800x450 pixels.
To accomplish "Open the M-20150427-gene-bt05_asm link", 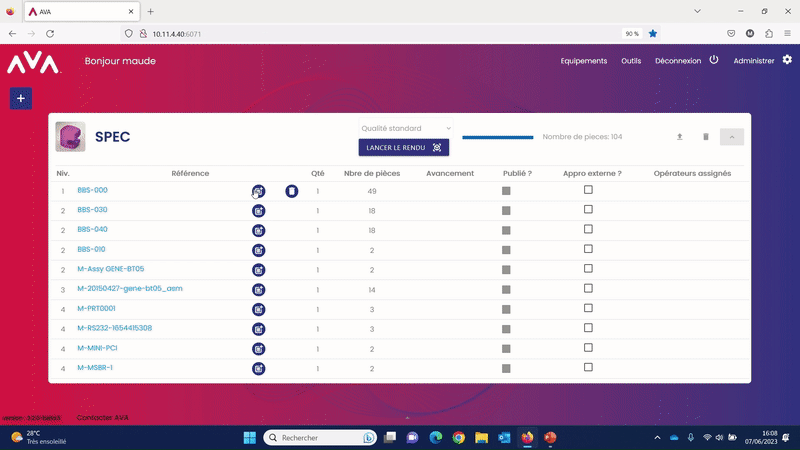I will 130,288.
